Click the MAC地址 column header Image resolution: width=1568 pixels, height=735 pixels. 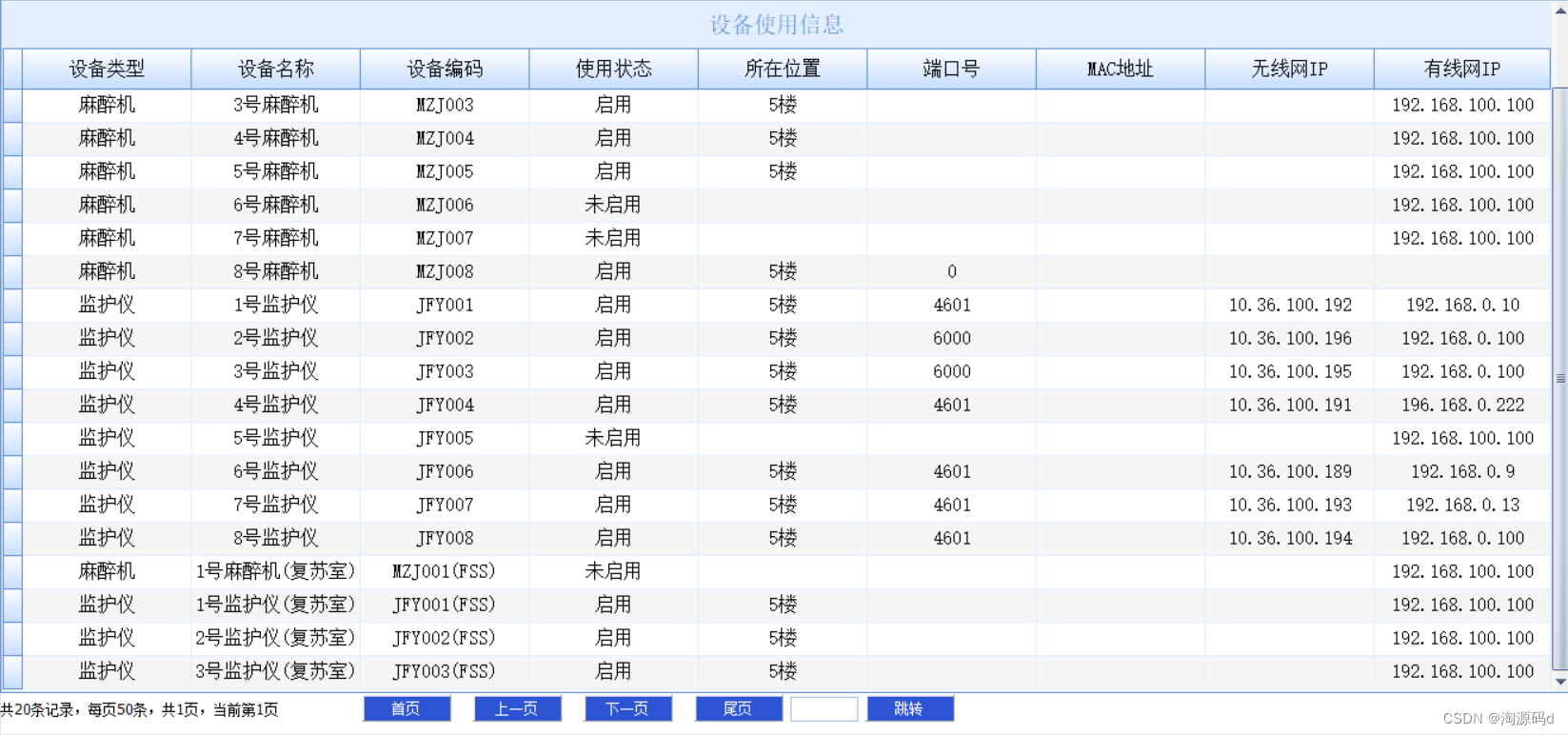point(1121,69)
